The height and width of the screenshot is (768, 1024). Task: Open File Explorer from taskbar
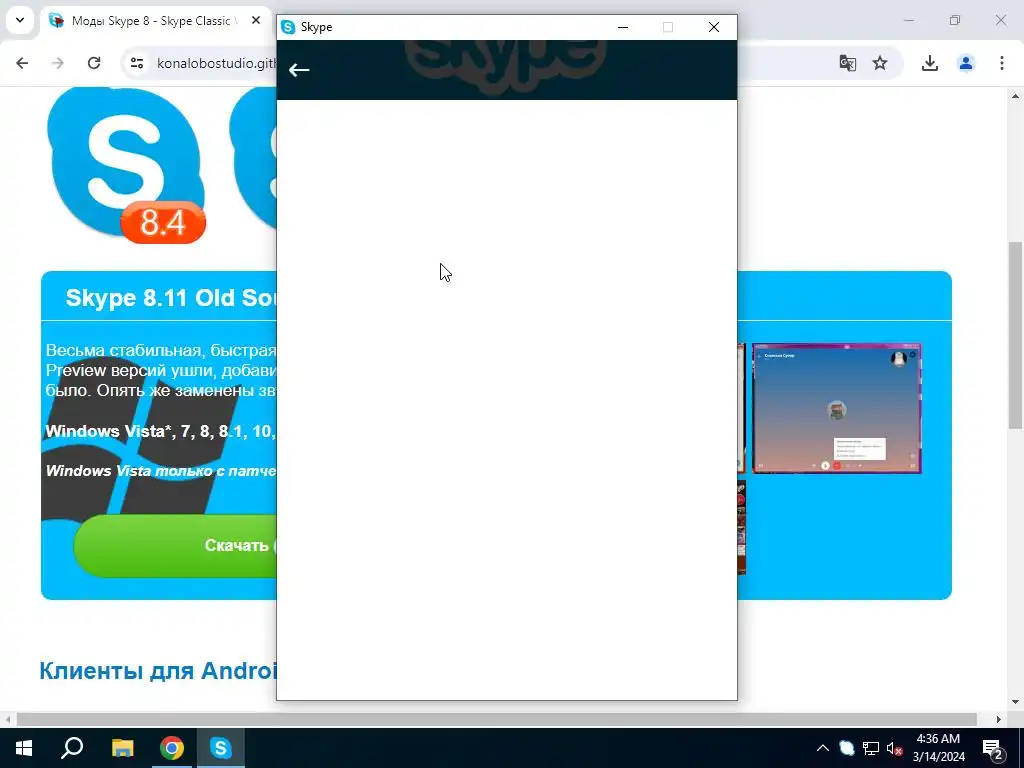tap(123, 748)
